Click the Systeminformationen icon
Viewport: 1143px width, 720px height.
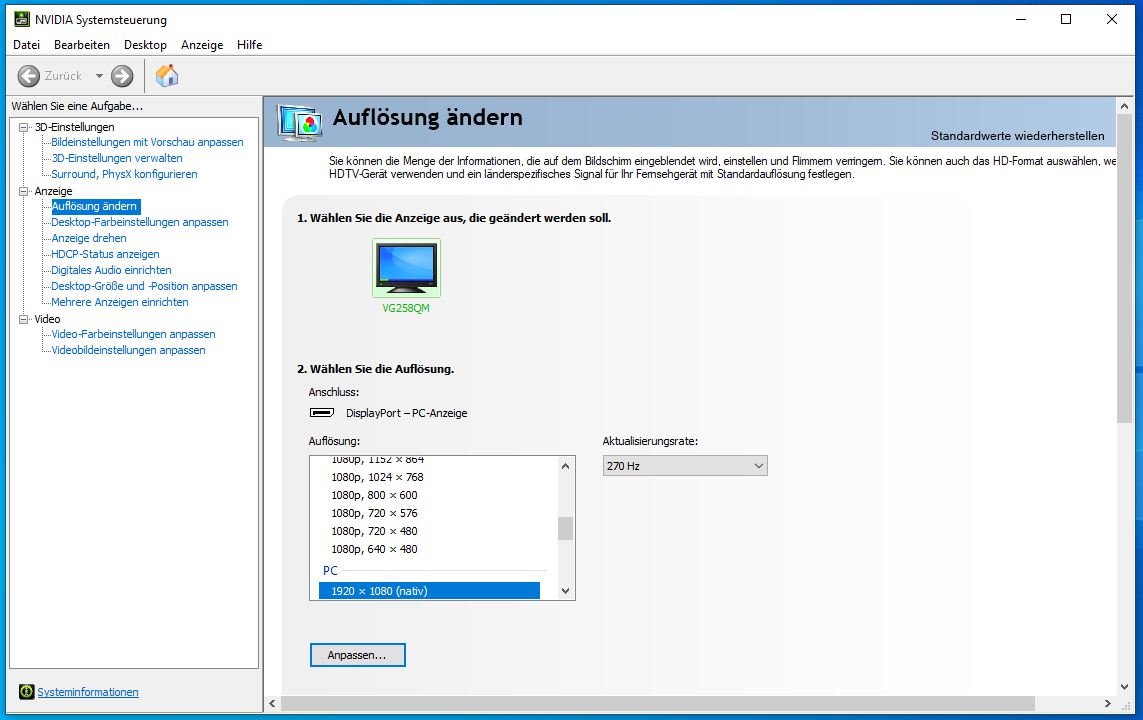point(27,692)
